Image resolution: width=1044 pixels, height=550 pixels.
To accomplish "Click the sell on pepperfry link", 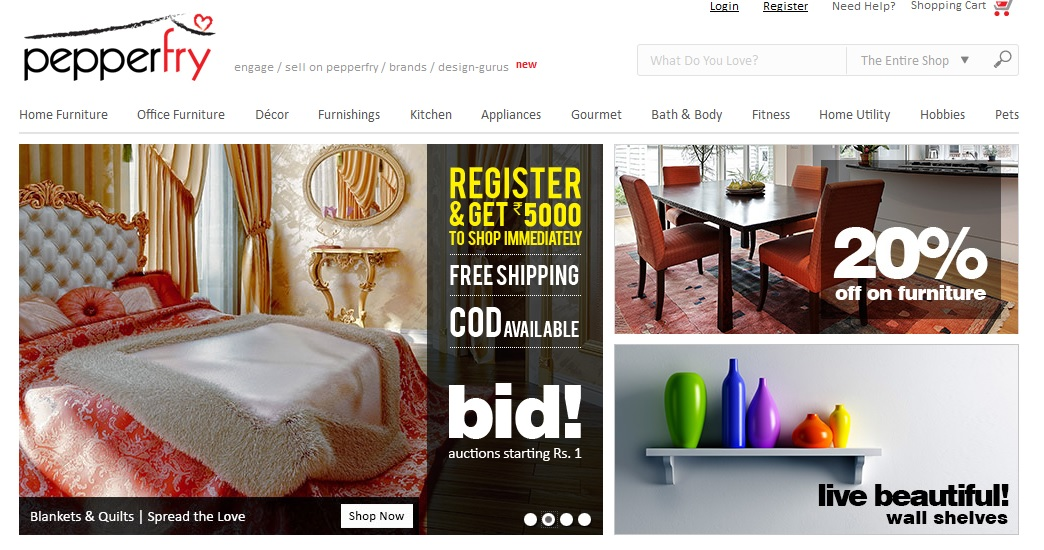I will coord(332,67).
